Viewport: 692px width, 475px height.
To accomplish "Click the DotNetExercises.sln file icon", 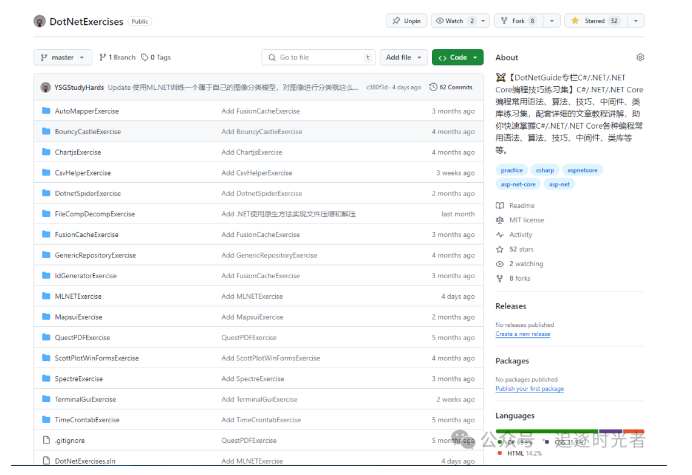I will (x=46, y=460).
